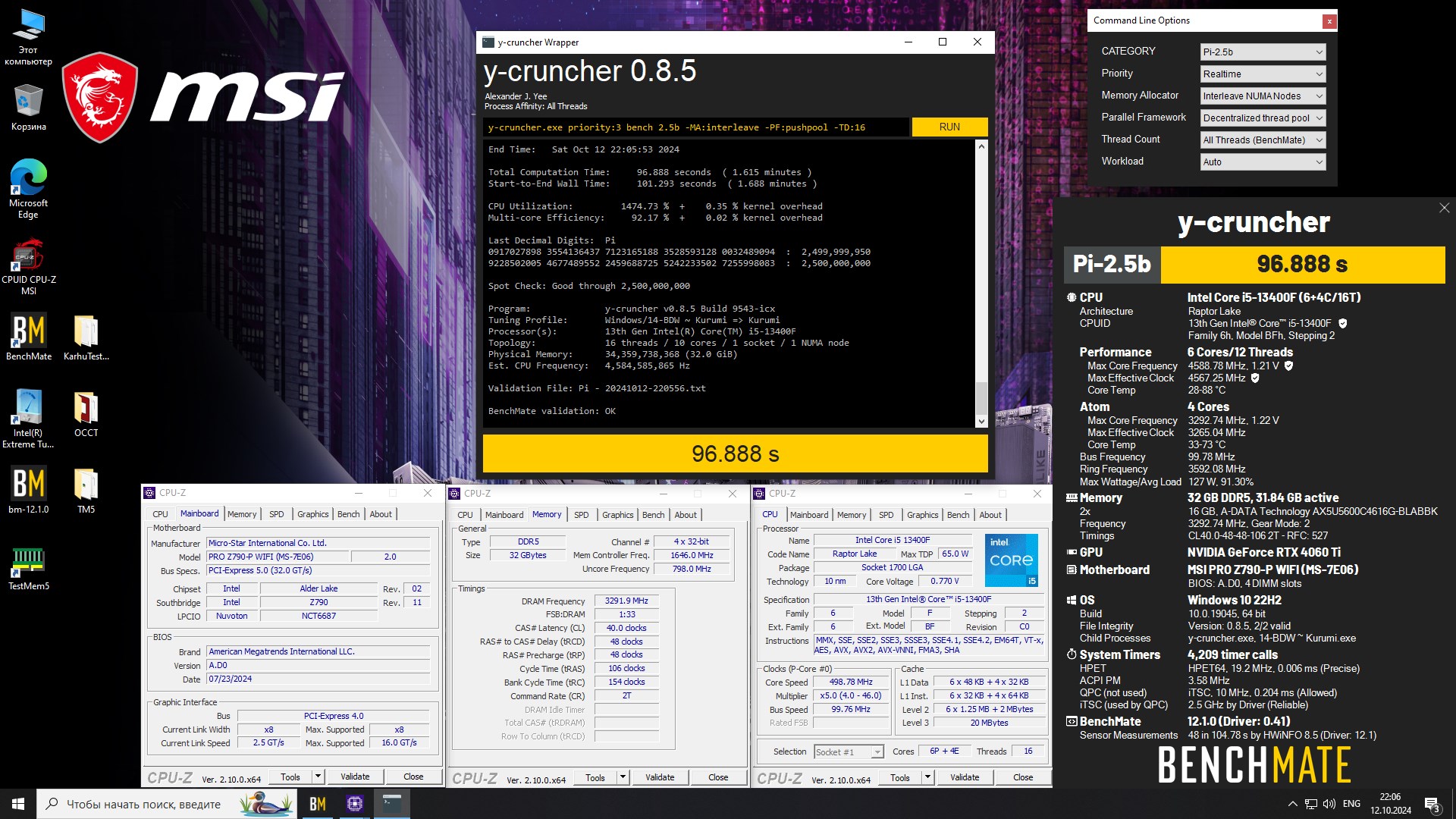Open the Memory Allocator dropdown
Screen dimensions: 1456x819
1263,96
